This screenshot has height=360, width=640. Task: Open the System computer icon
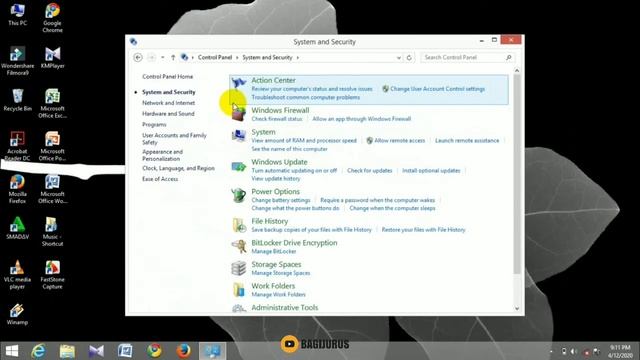coord(239,136)
